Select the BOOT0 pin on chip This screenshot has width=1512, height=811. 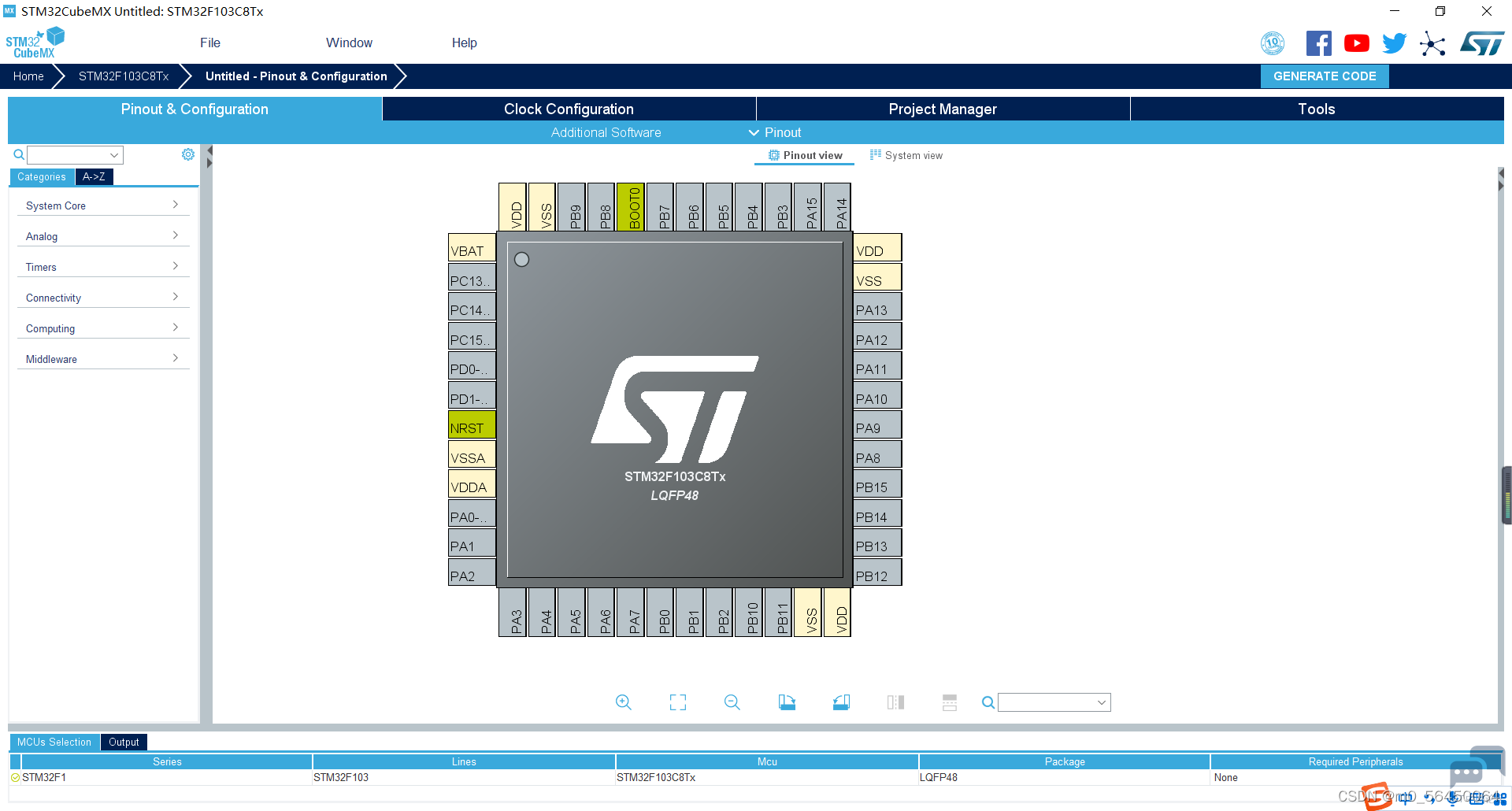(631, 207)
